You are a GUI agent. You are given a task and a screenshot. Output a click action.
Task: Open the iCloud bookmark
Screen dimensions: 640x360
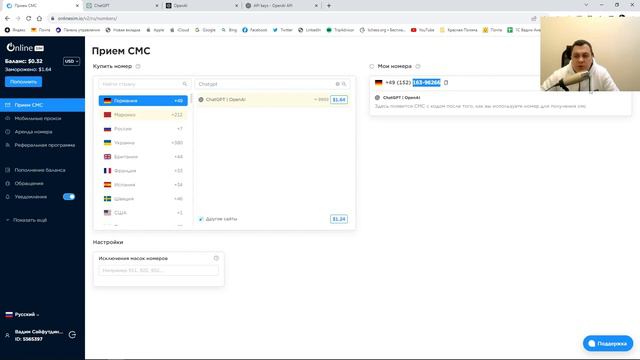point(180,30)
